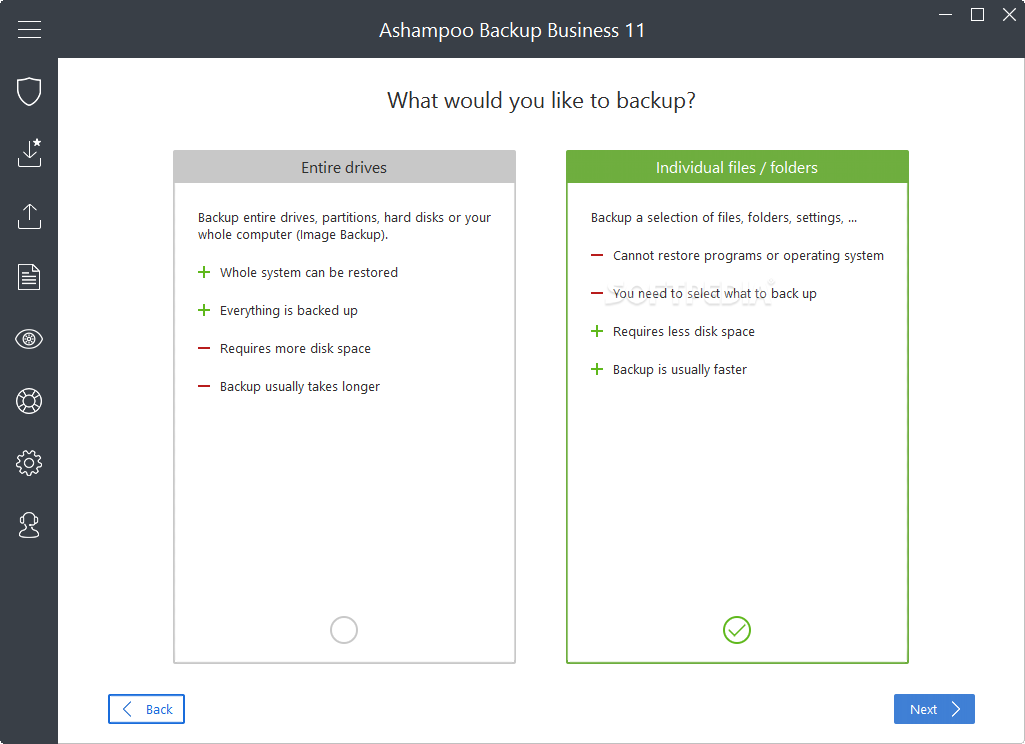Screen dimensions: 1025x744
Task: Open the rescue lifebuoy icon
Action: 29,401
